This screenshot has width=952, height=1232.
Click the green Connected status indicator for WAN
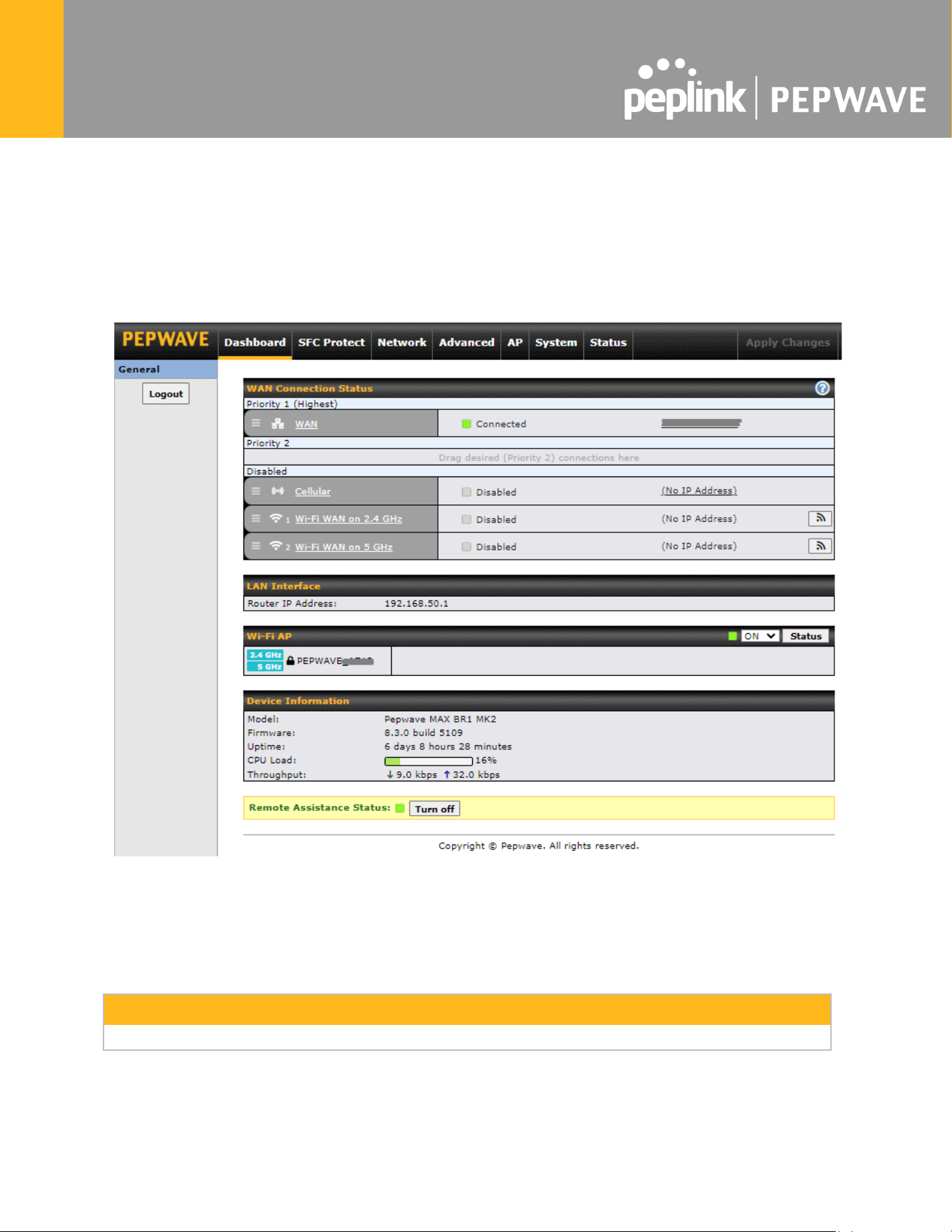[467, 424]
